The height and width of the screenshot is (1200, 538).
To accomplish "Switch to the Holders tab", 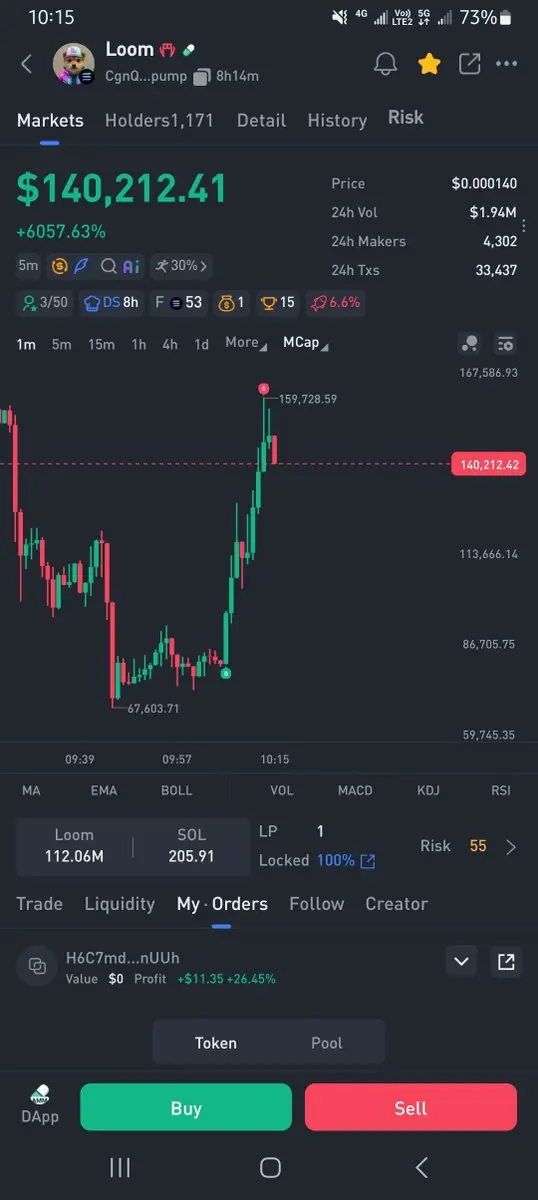I will pyautogui.click(x=159, y=120).
